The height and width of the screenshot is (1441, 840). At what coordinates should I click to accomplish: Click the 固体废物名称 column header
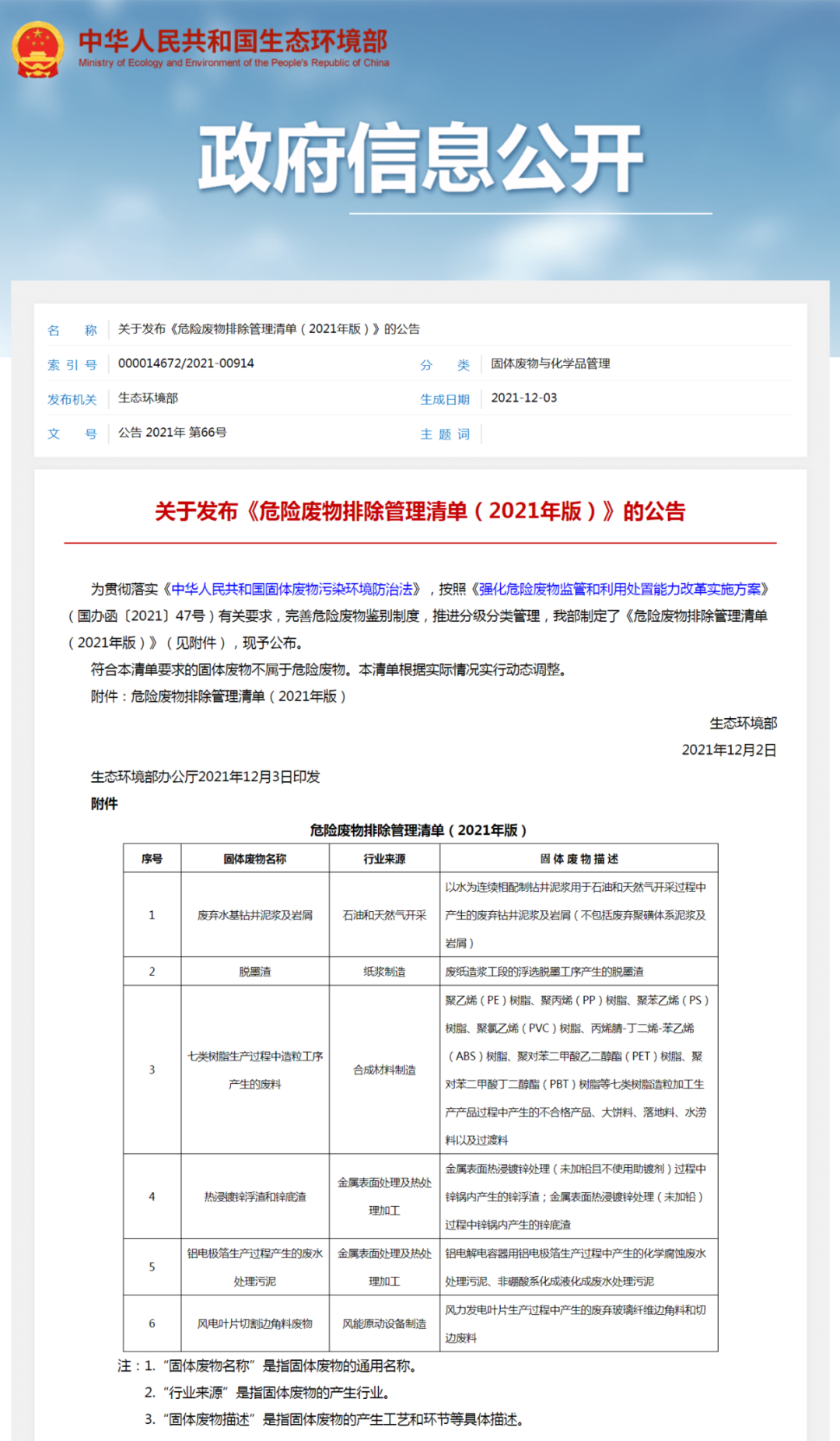click(x=254, y=859)
